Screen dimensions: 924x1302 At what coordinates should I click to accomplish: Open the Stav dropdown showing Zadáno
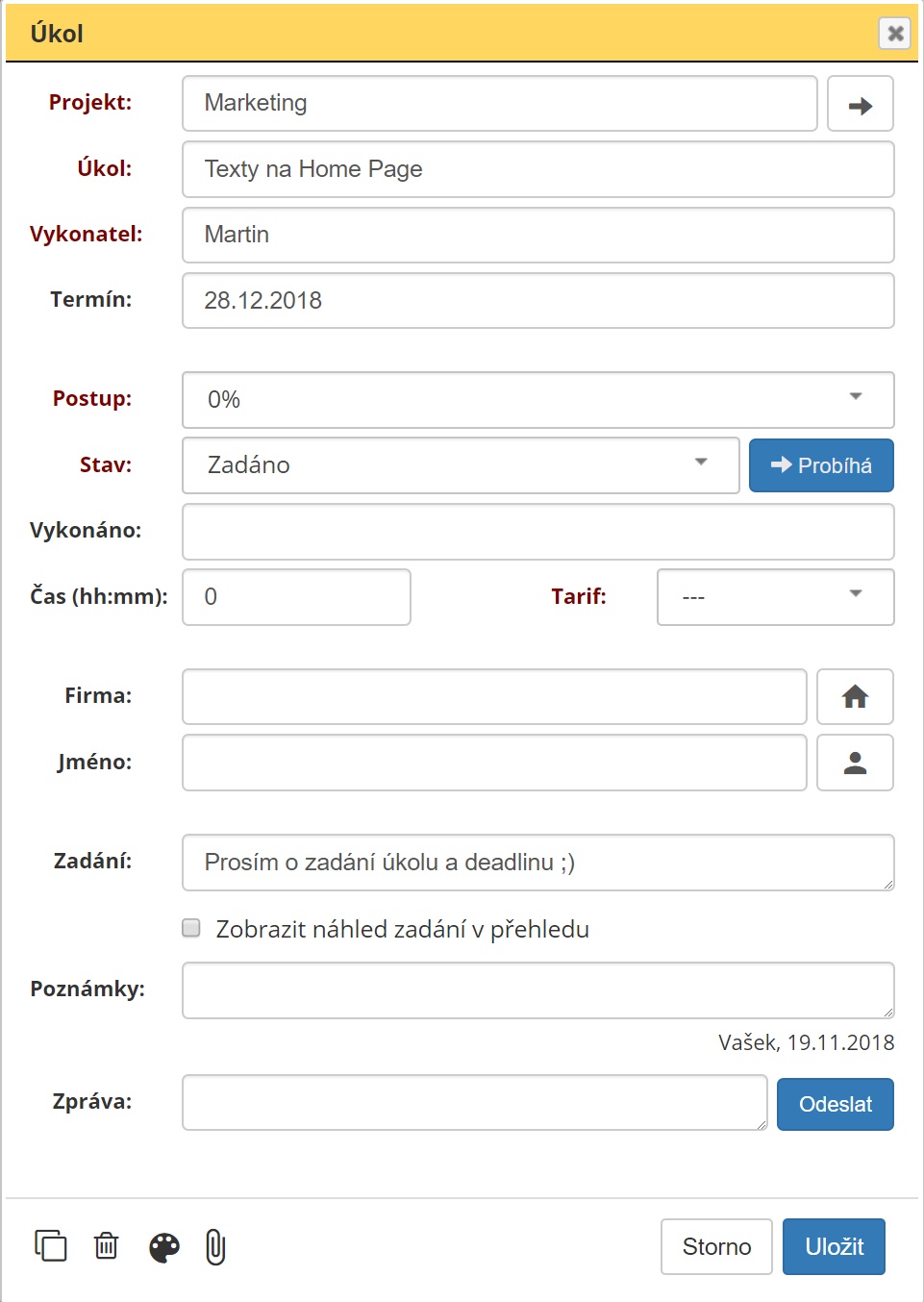(x=461, y=465)
